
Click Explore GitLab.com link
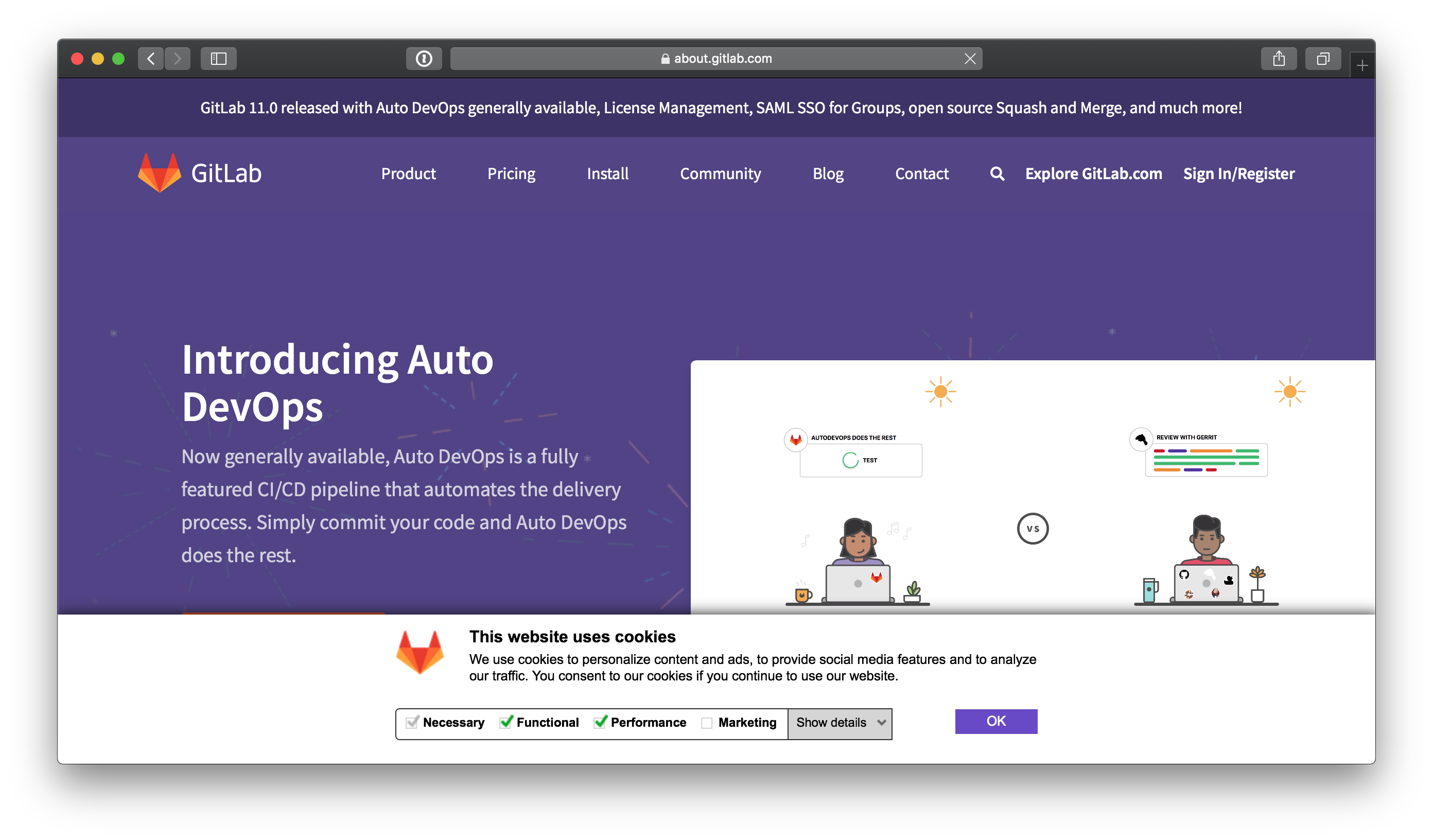1093,173
